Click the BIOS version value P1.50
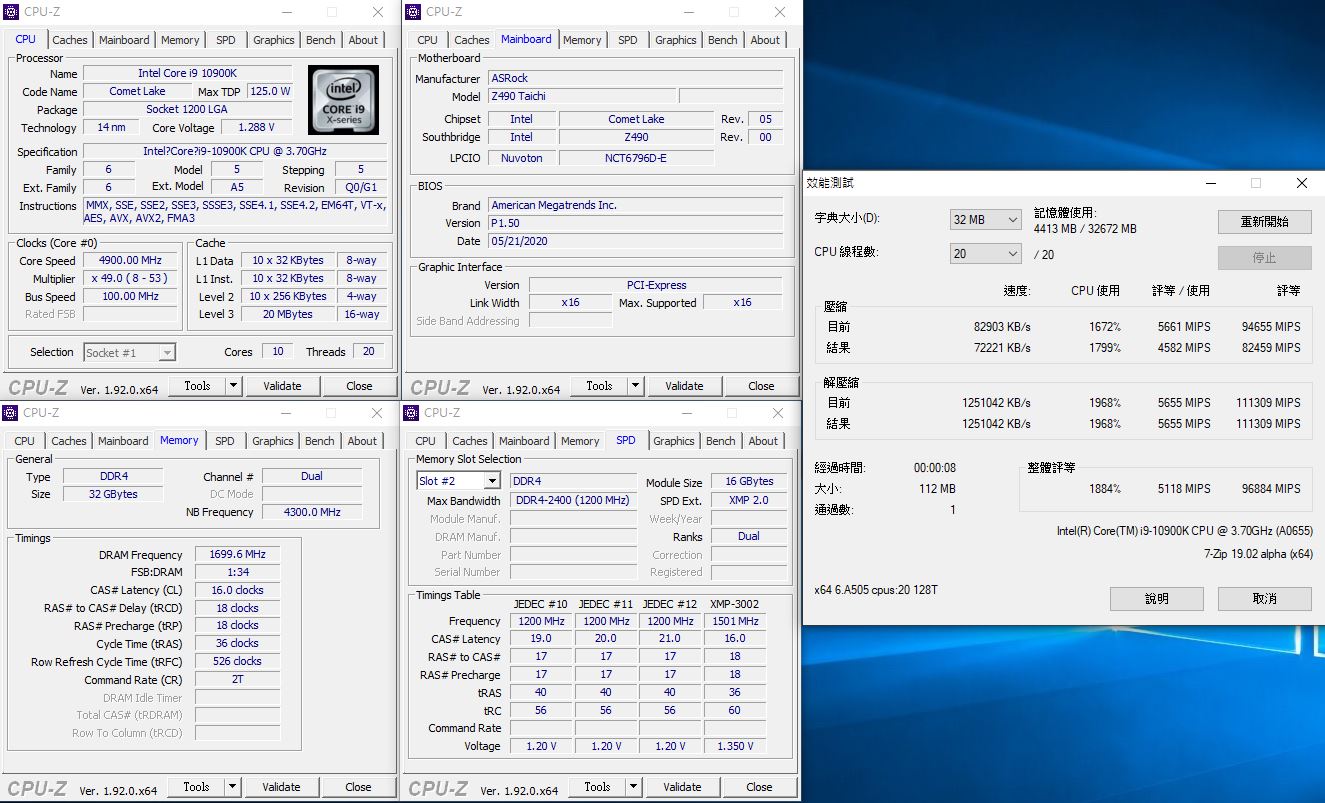Screen dimensions: 1325x803 point(636,223)
